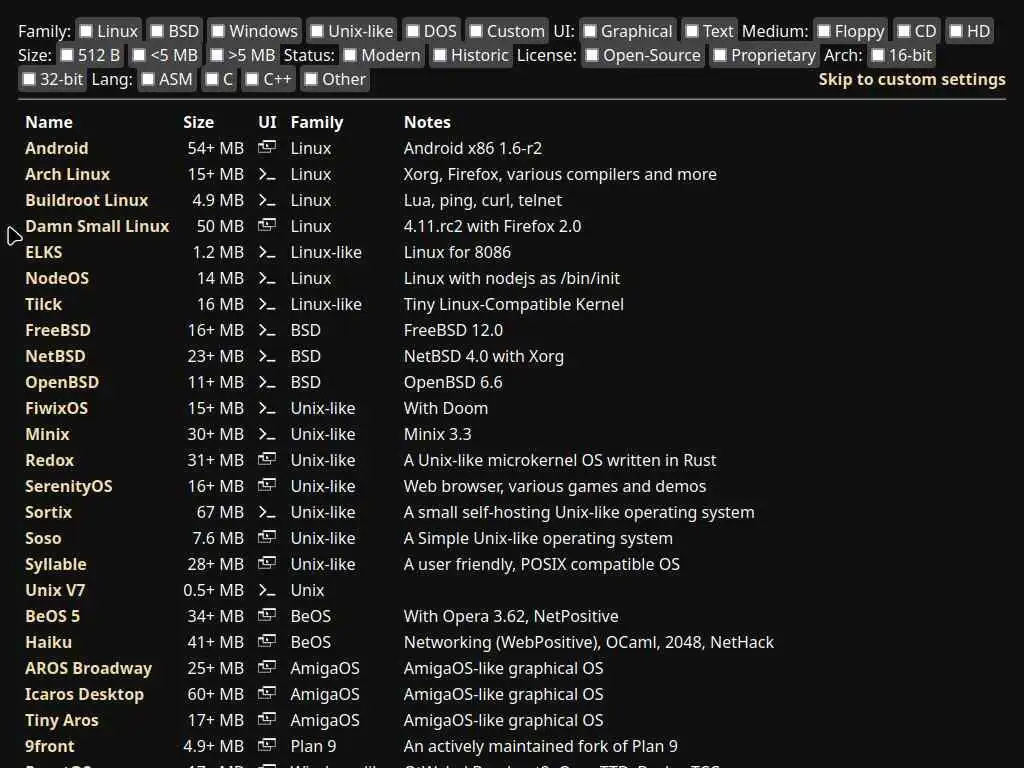Click the graphical UI icon in Android row

pyautogui.click(x=266, y=148)
